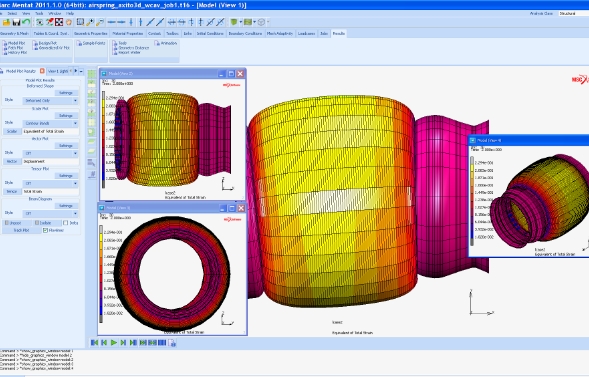
Task: Toggle the Delta checkbox
Action: coord(66,223)
